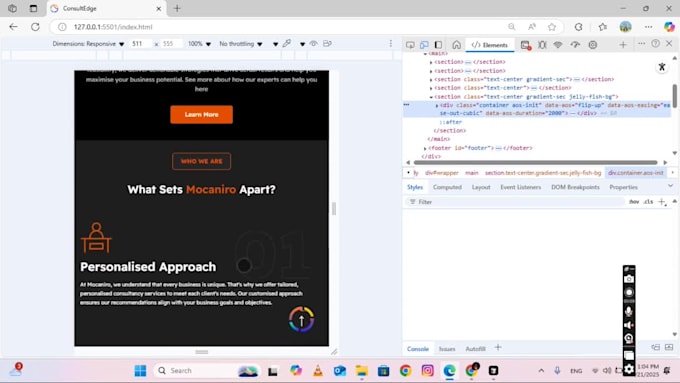Expand more style pane tabs chevron

click(670, 186)
